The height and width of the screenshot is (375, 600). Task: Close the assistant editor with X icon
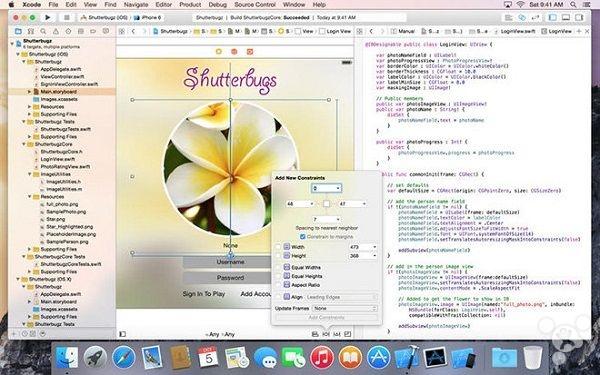pos(587,31)
